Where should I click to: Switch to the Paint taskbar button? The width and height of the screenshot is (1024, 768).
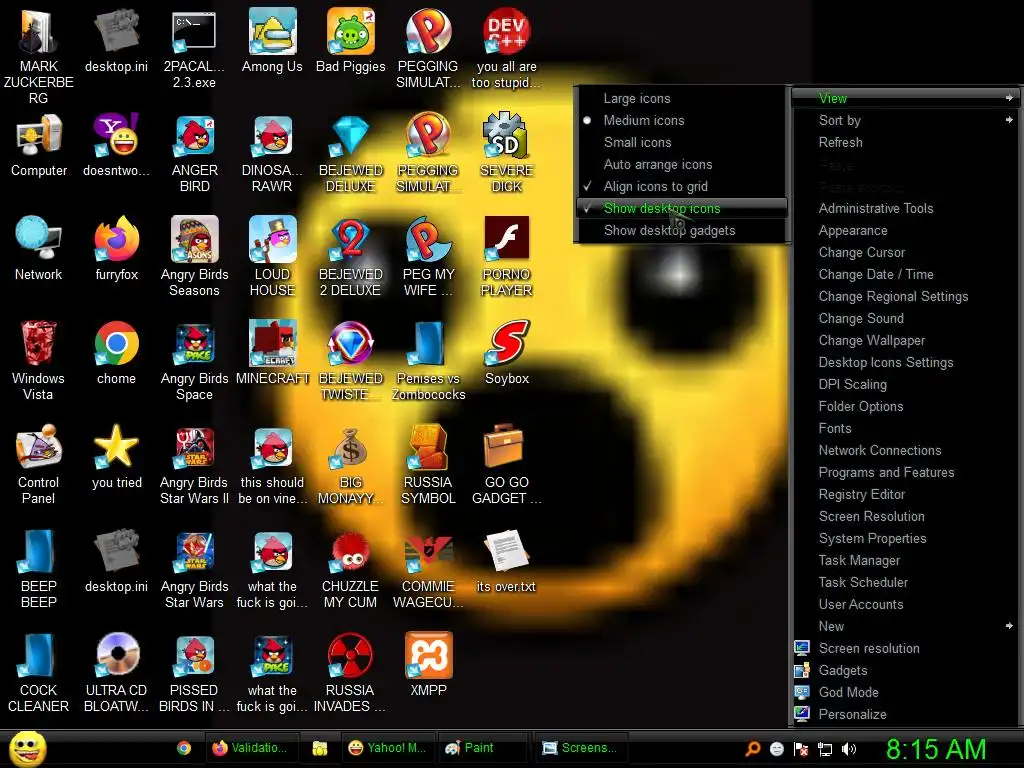(x=481, y=748)
